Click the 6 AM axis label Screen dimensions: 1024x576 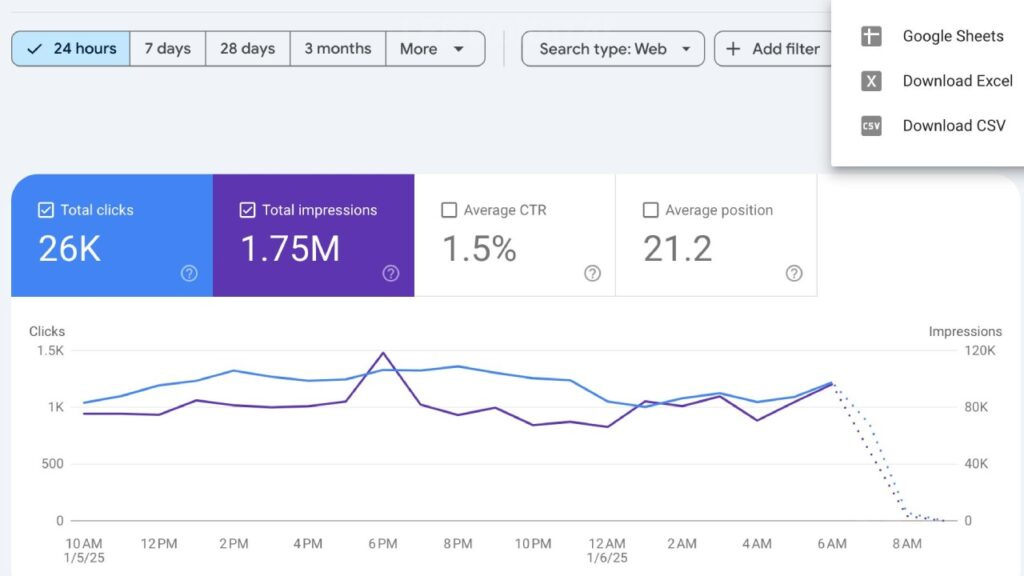coord(832,543)
